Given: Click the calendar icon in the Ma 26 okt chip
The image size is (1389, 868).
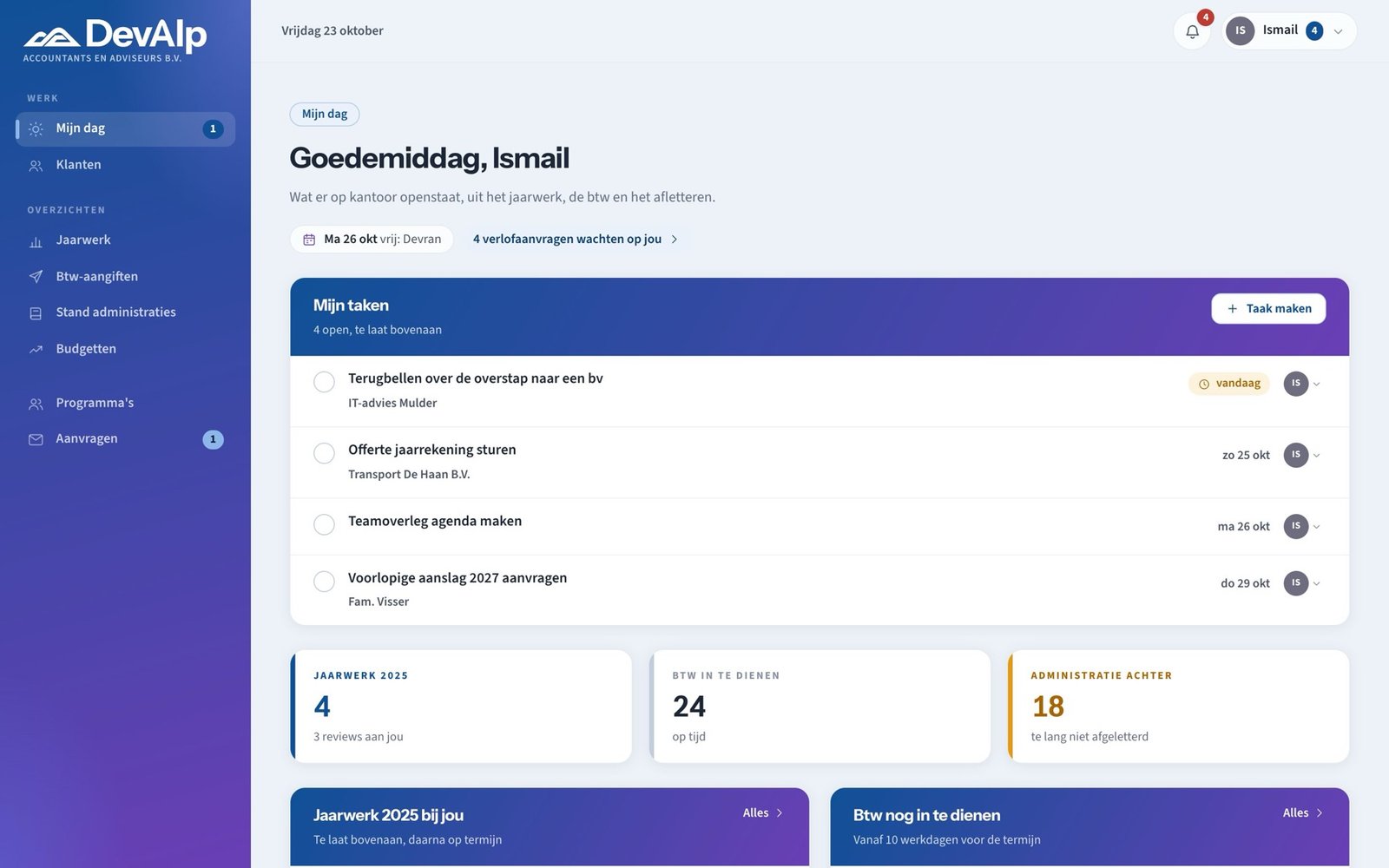Looking at the screenshot, I should point(309,240).
